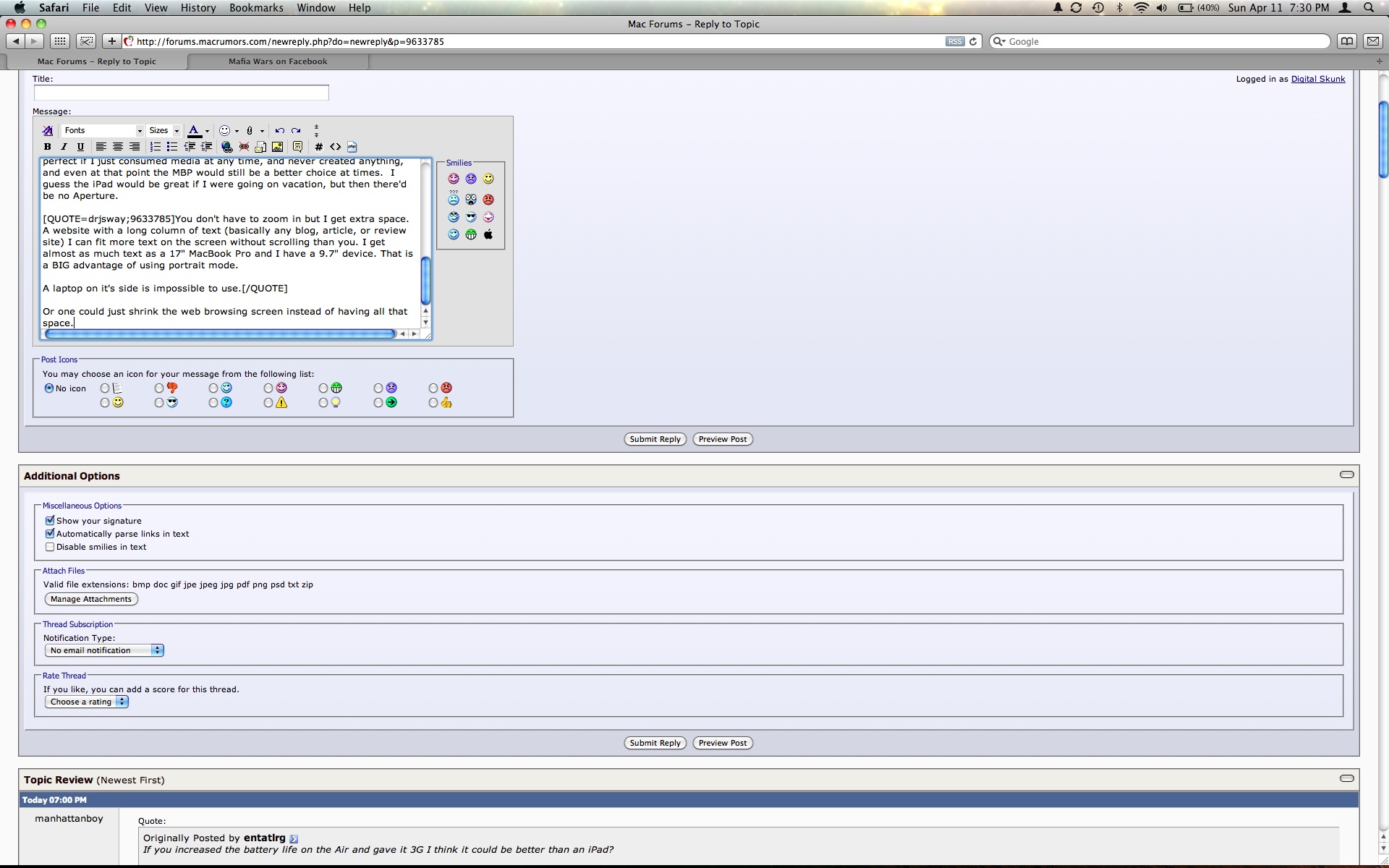Click the Insert Image icon
Screen dimensions: 1389x868
pyautogui.click(x=277, y=147)
